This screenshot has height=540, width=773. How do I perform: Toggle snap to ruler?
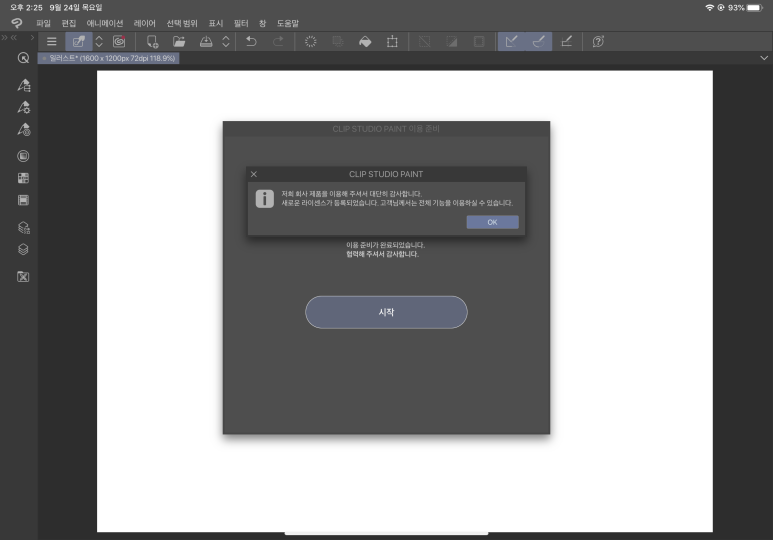click(x=511, y=41)
